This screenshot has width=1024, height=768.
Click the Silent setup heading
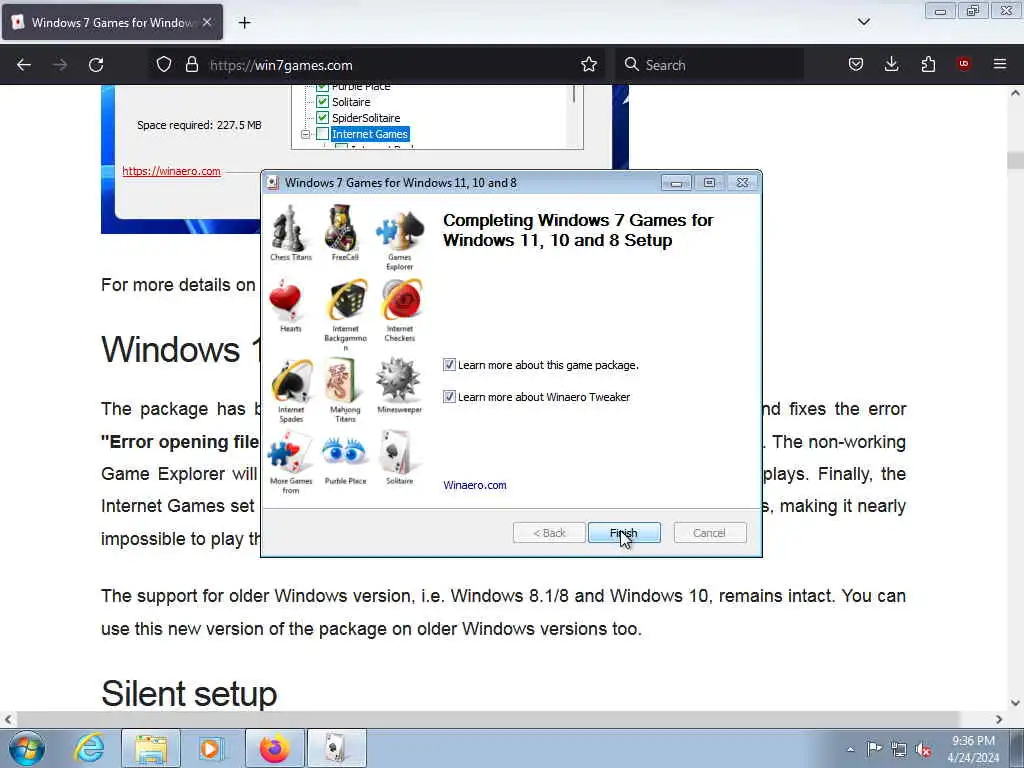(189, 693)
